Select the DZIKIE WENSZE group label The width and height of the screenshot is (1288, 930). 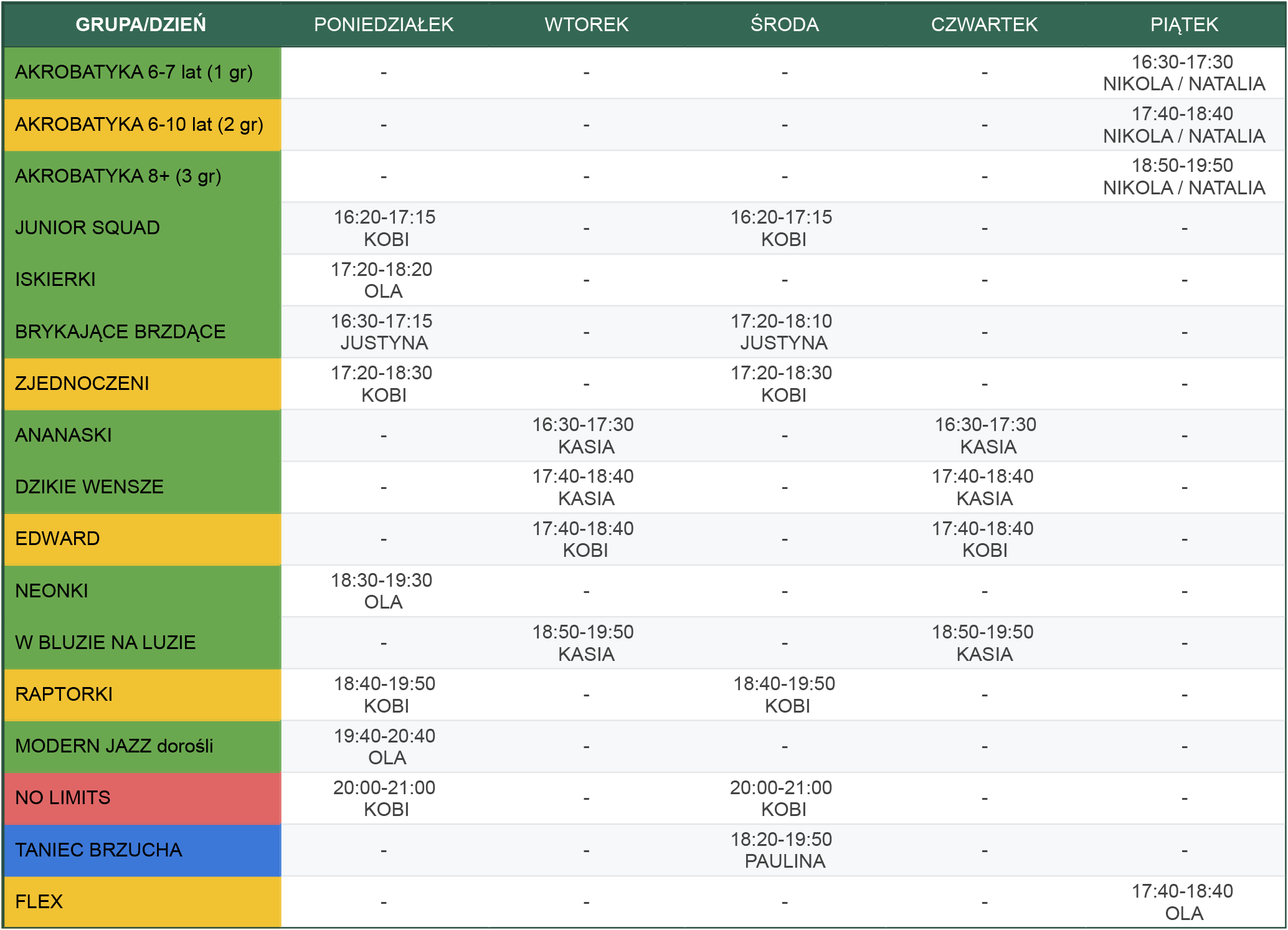(143, 486)
